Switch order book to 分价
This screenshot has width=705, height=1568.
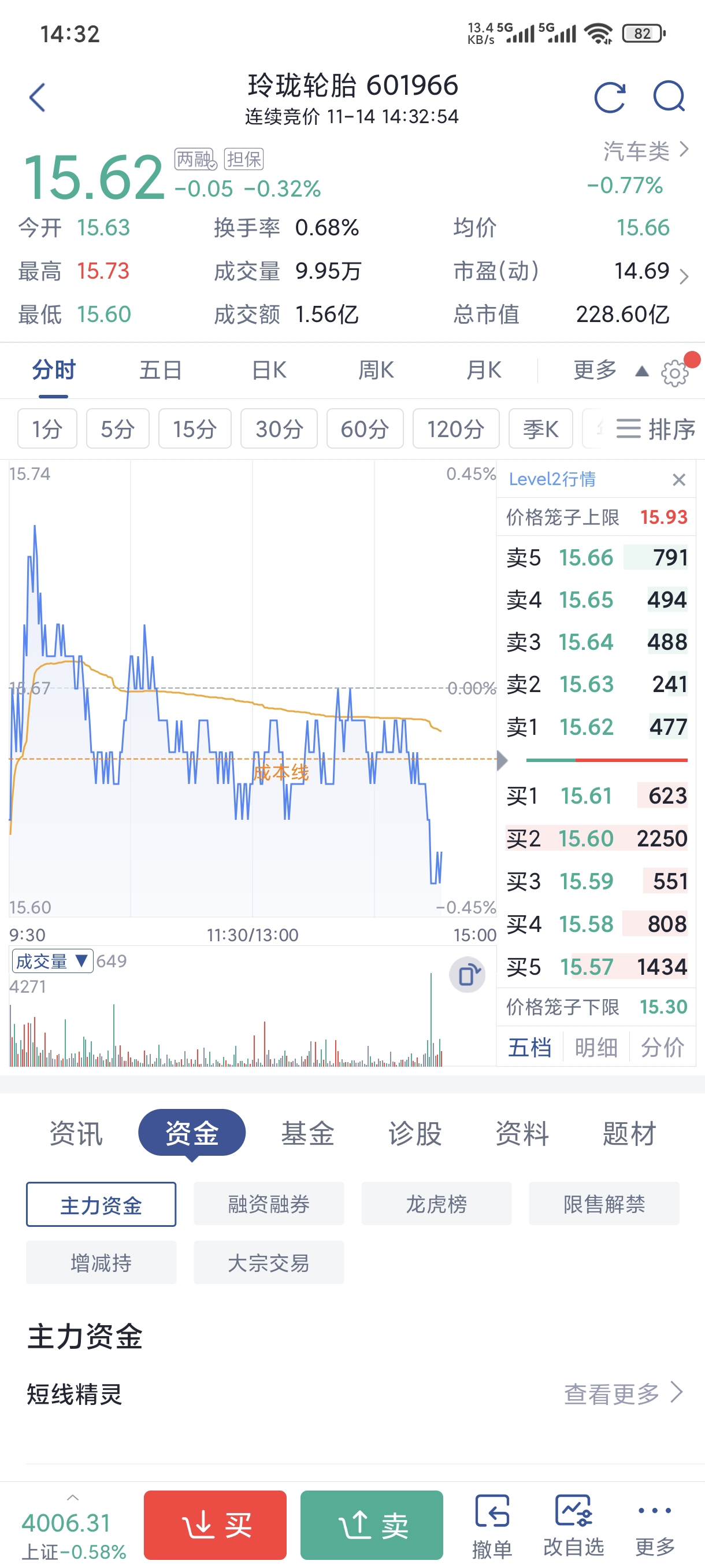(x=662, y=1047)
